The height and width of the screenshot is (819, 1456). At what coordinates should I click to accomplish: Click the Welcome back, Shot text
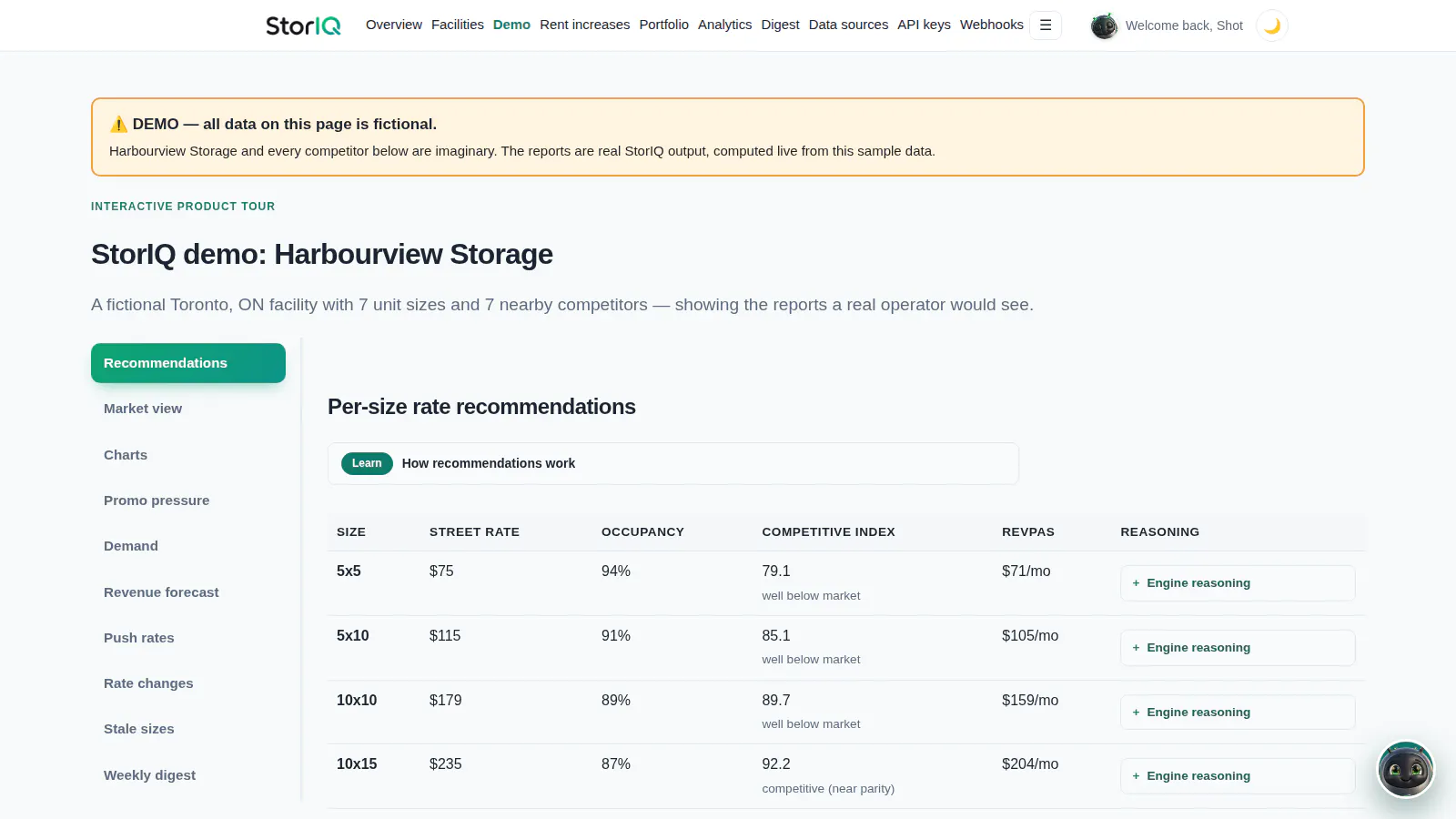pos(1184,25)
